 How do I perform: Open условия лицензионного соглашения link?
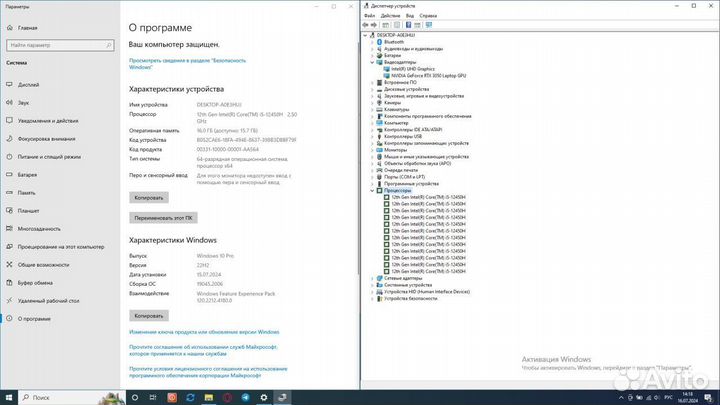coord(208,372)
